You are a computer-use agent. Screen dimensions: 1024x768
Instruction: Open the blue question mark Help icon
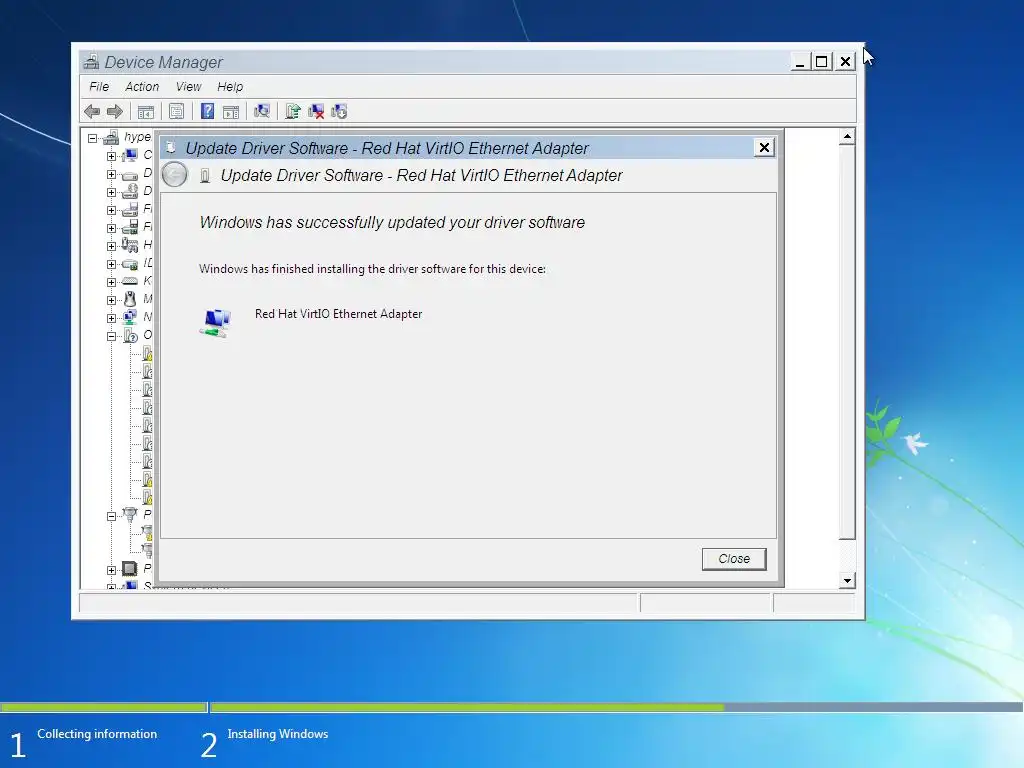pyautogui.click(x=207, y=112)
